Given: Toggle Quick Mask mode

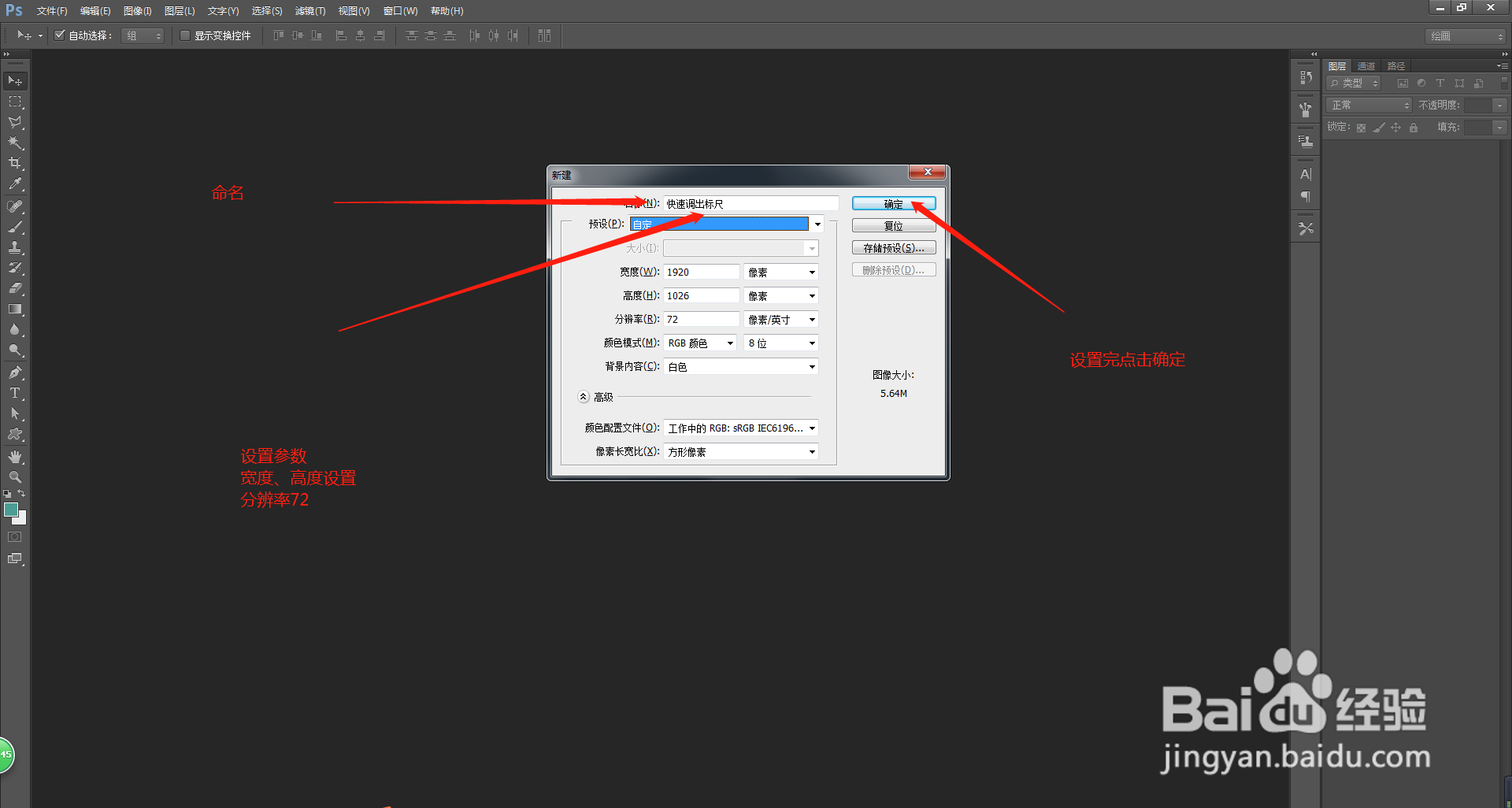Looking at the screenshot, I should pyautogui.click(x=15, y=537).
